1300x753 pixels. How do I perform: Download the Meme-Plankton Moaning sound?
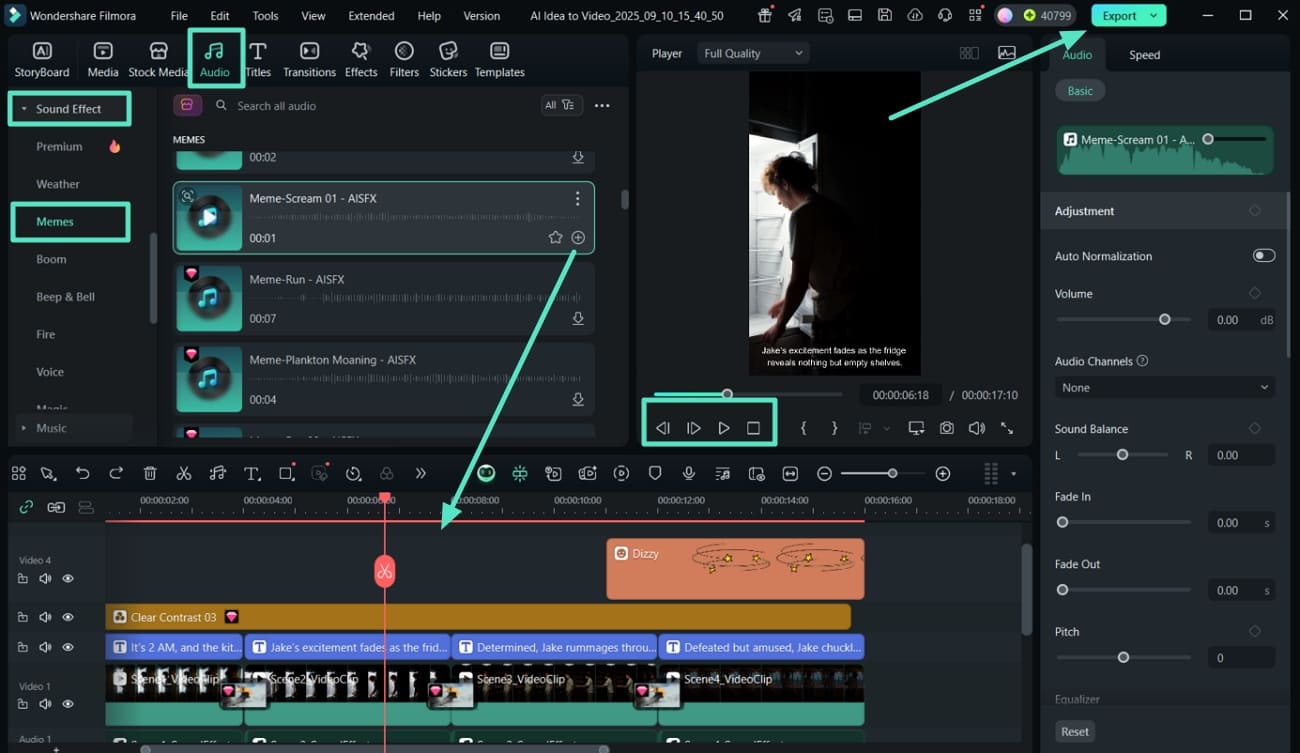(x=578, y=400)
